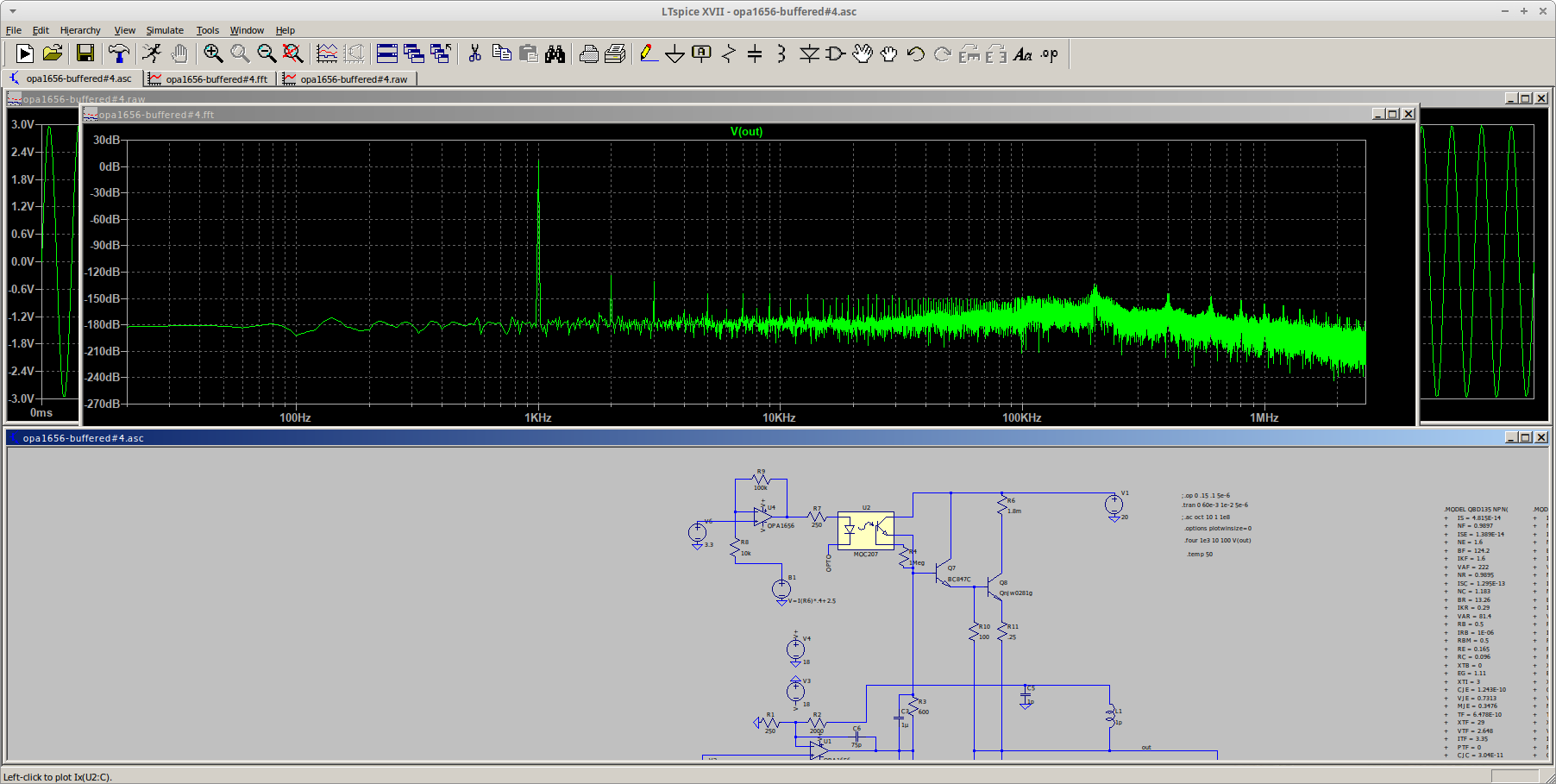Click the Print printer icon
Image resolution: width=1556 pixels, height=784 pixels.
[x=589, y=53]
